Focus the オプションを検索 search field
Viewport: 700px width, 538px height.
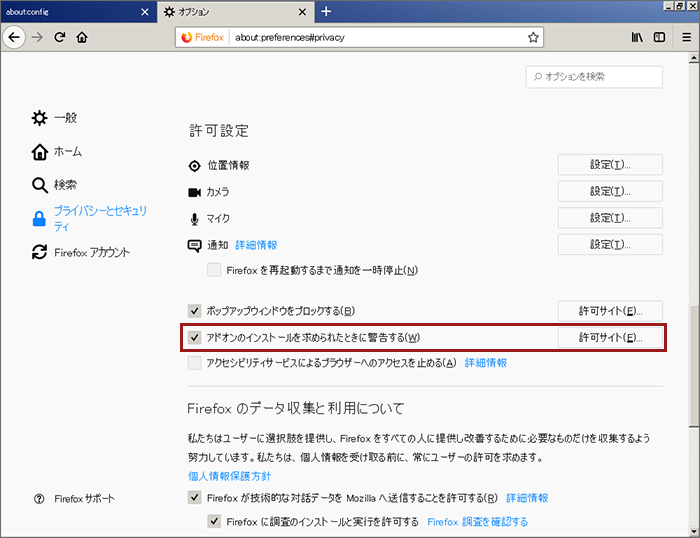[594, 77]
